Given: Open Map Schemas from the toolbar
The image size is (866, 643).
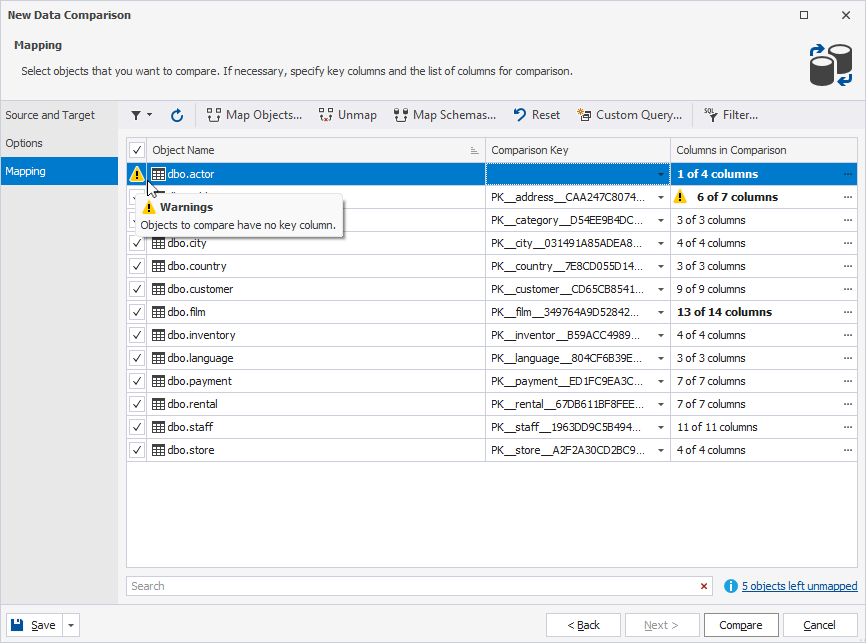Looking at the screenshot, I should (x=444, y=115).
